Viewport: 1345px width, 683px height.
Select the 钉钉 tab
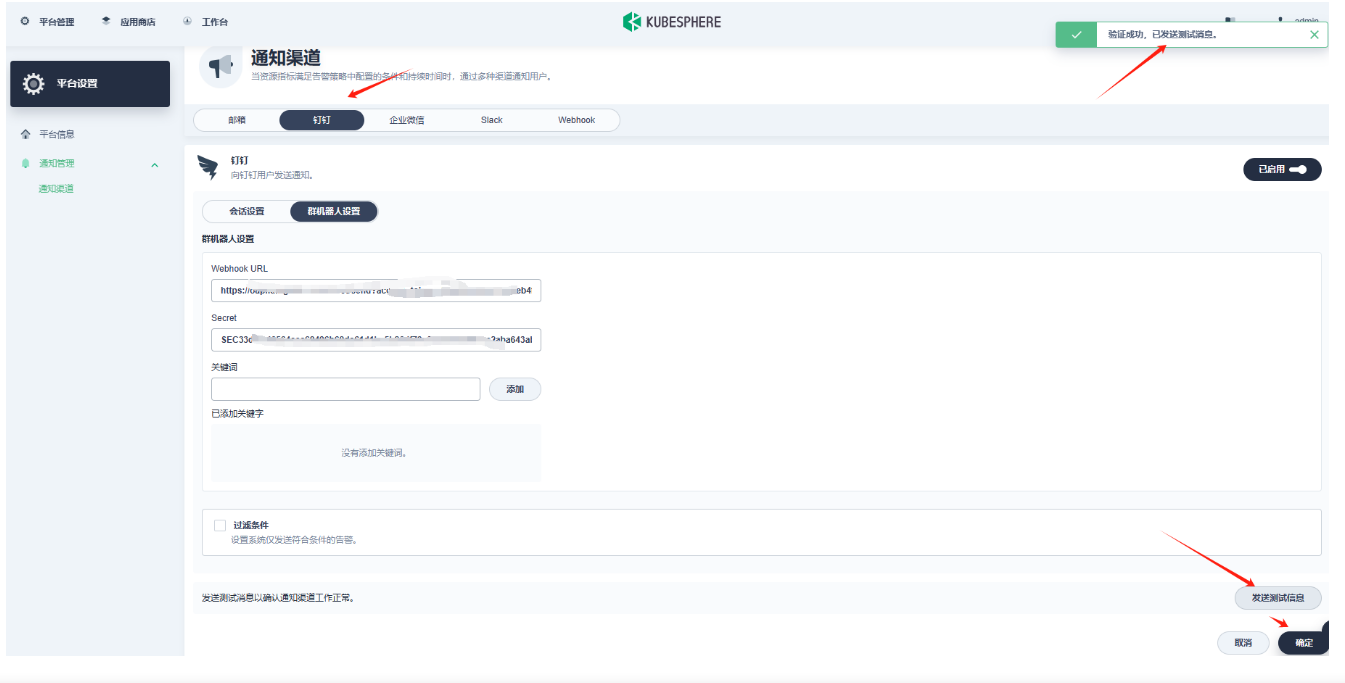tap(321, 120)
